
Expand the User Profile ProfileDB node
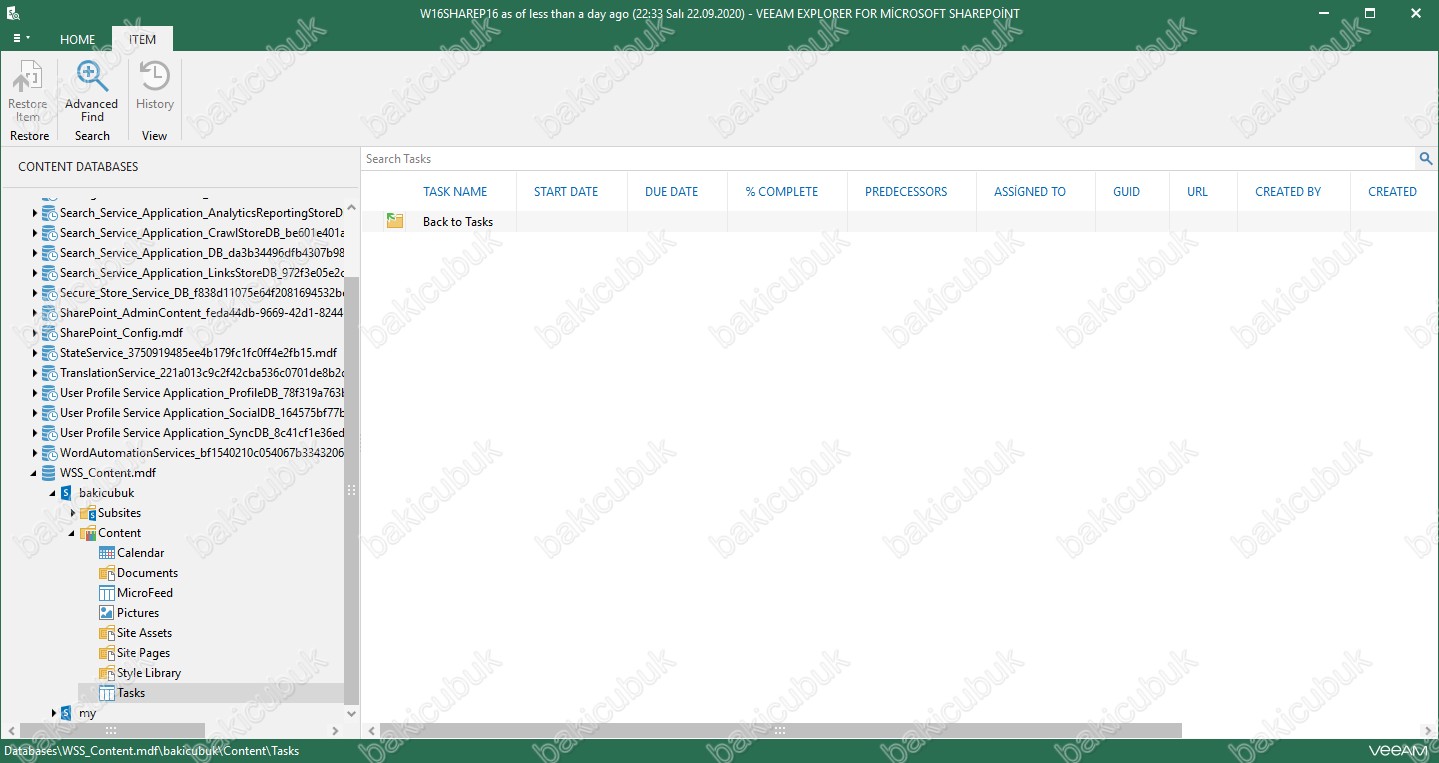[x=35, y=393]
